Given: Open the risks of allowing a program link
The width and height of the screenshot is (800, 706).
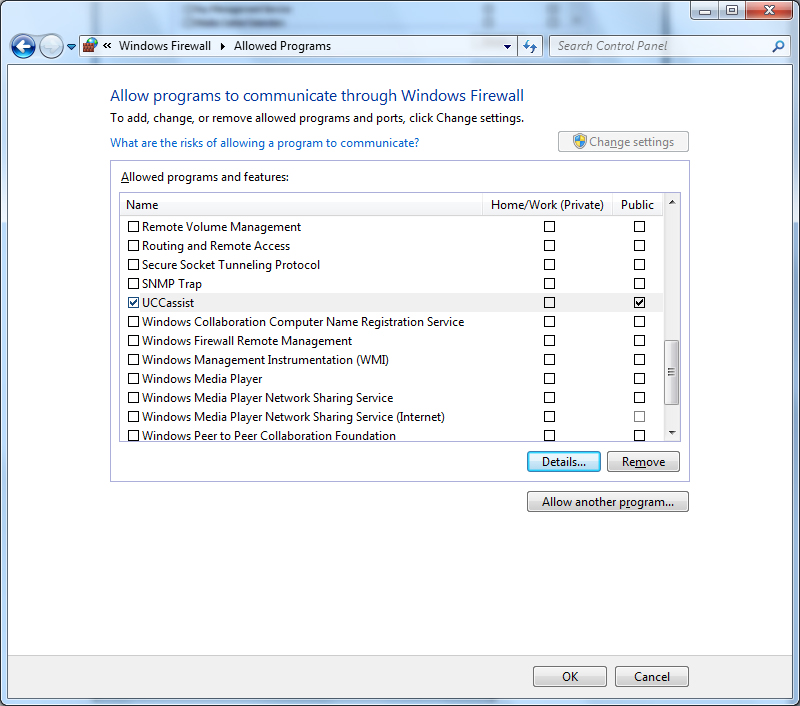Looking at the screenshot, I should coord(264,143).
